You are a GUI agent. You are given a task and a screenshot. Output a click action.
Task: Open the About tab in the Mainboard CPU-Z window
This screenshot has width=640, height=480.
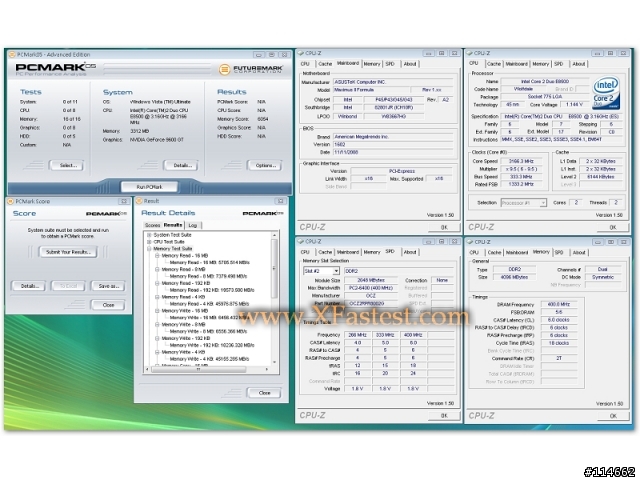(x=410, y=63)
